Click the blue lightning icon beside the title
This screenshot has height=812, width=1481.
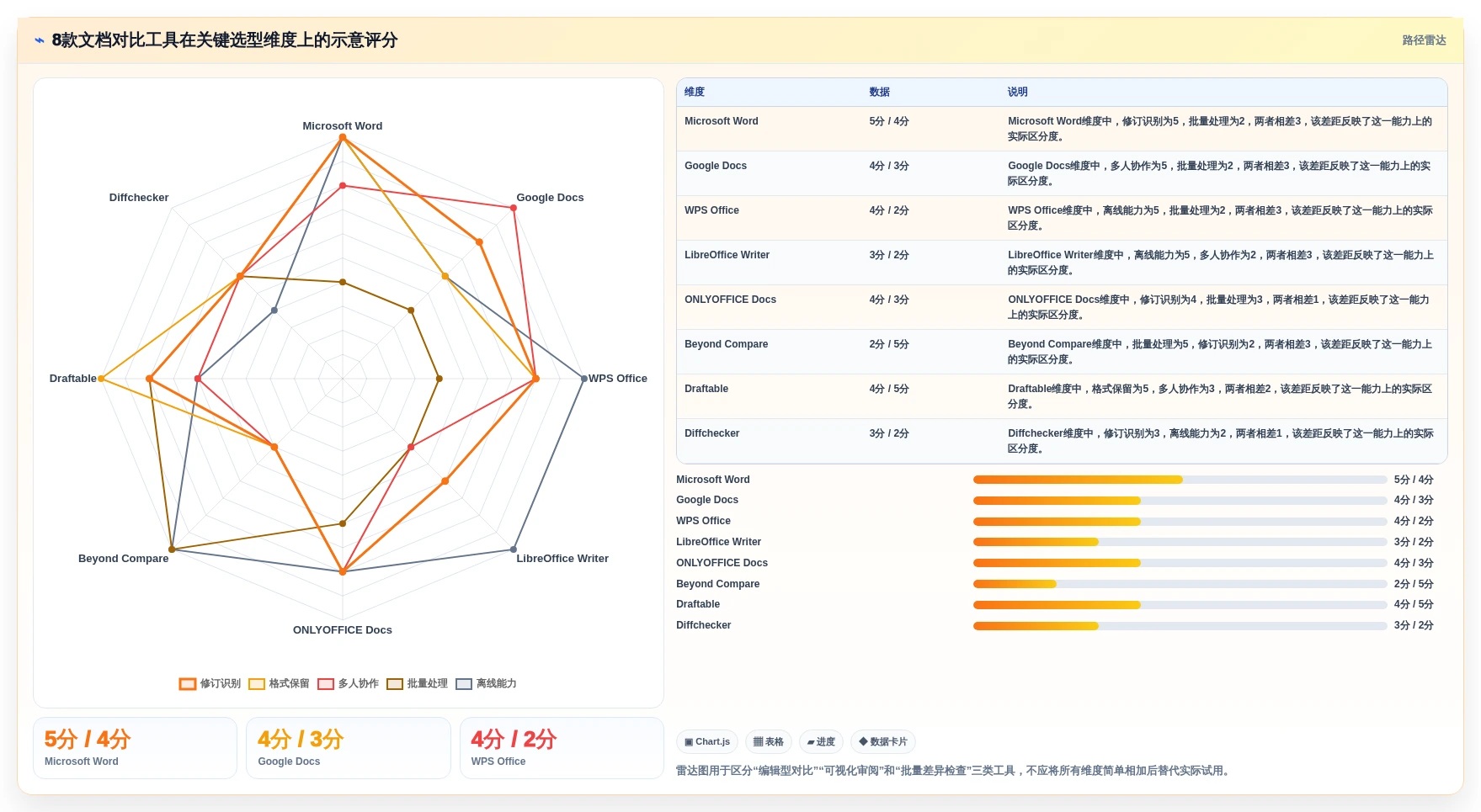(x=39, y=40)
